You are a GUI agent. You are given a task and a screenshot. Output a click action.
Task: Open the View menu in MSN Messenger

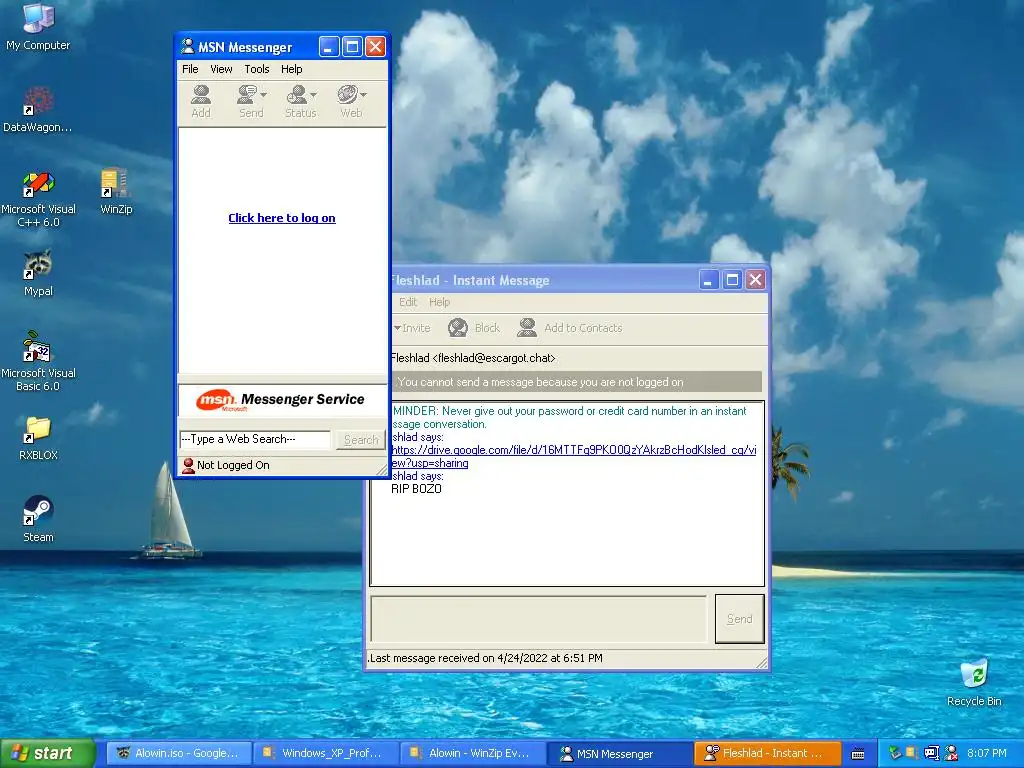pyautogui.click(x=221, y=69)
